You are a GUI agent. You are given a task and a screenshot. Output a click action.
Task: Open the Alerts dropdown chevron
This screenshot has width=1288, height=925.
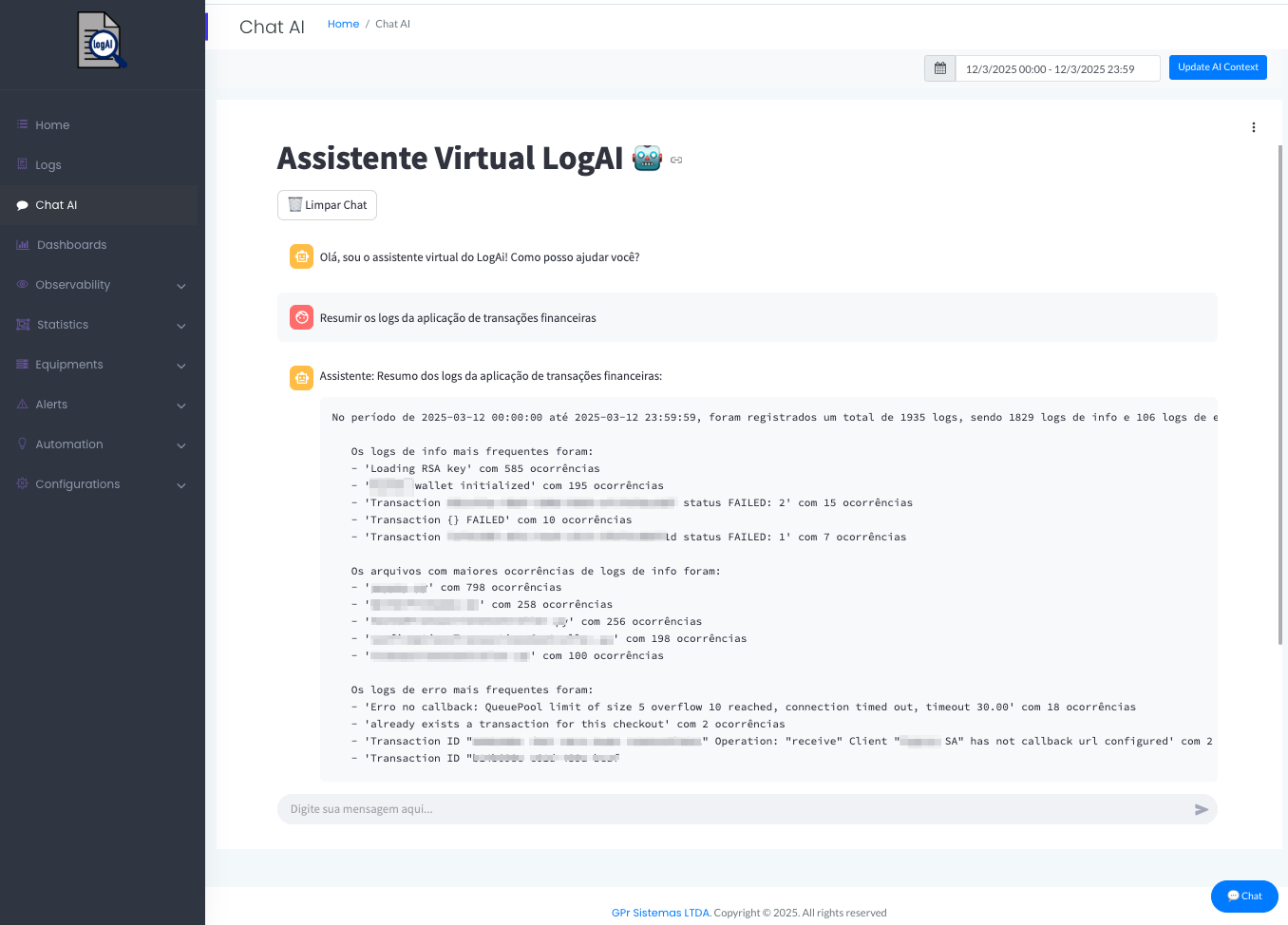pyautogui.click(x=180, y=406)
